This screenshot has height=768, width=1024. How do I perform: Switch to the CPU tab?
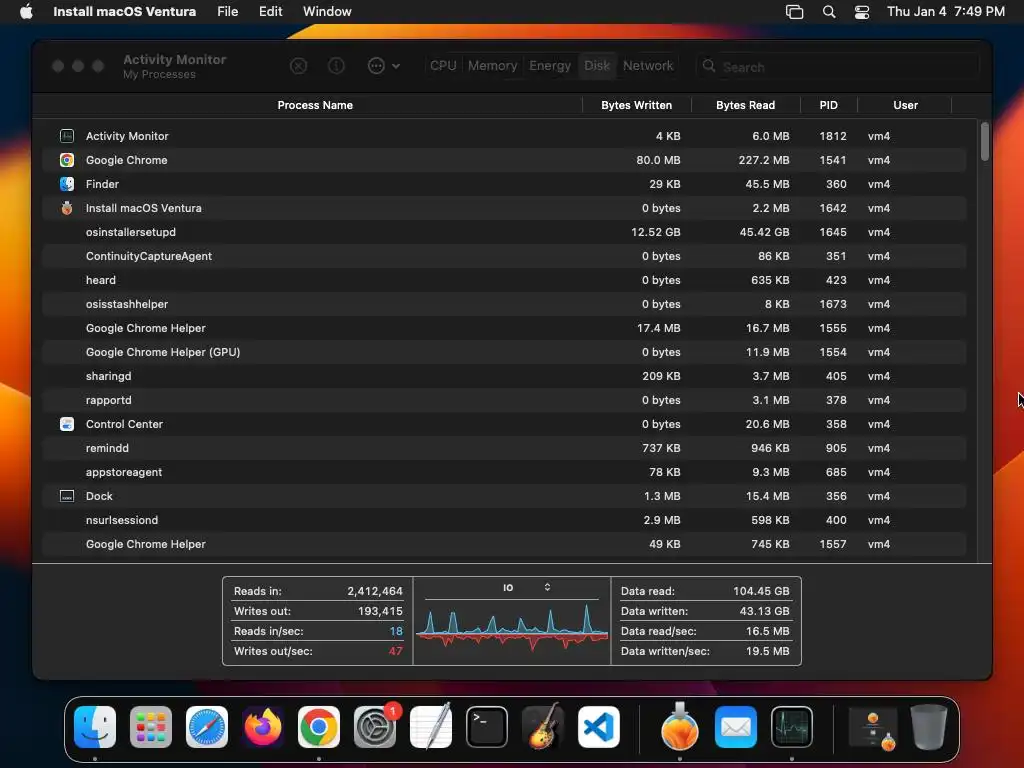click(x=443, y=66)
